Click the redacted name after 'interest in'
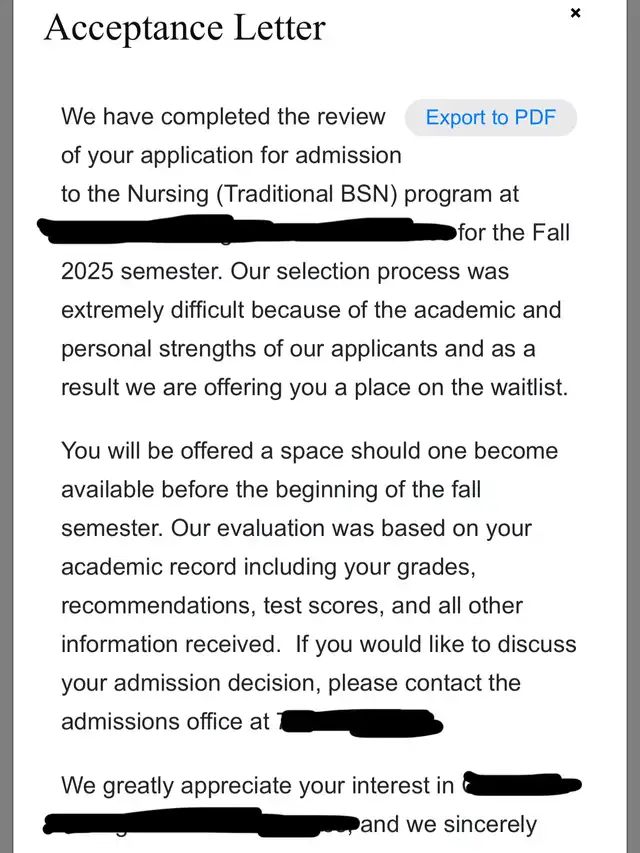 tap(522, 785)
